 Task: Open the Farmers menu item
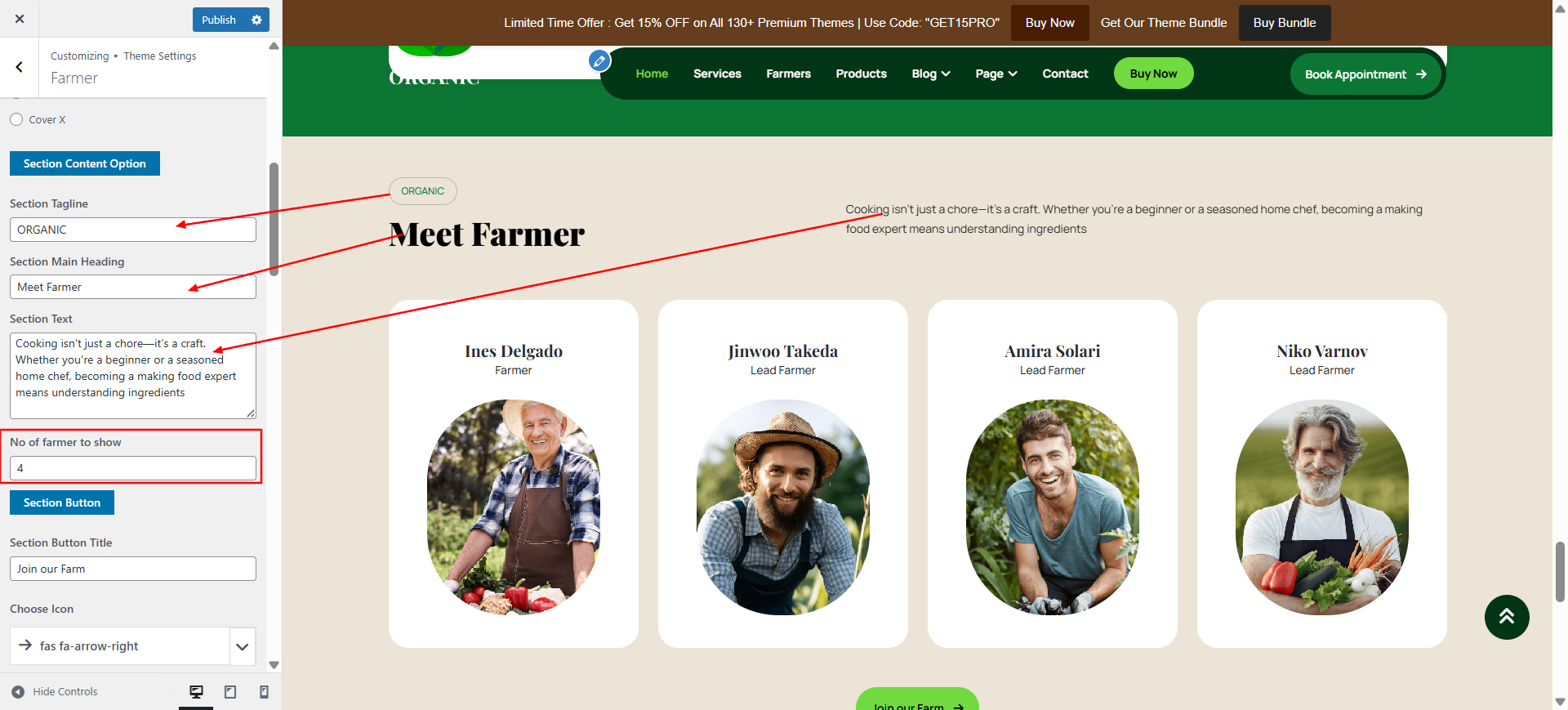[x=788, y=74]
